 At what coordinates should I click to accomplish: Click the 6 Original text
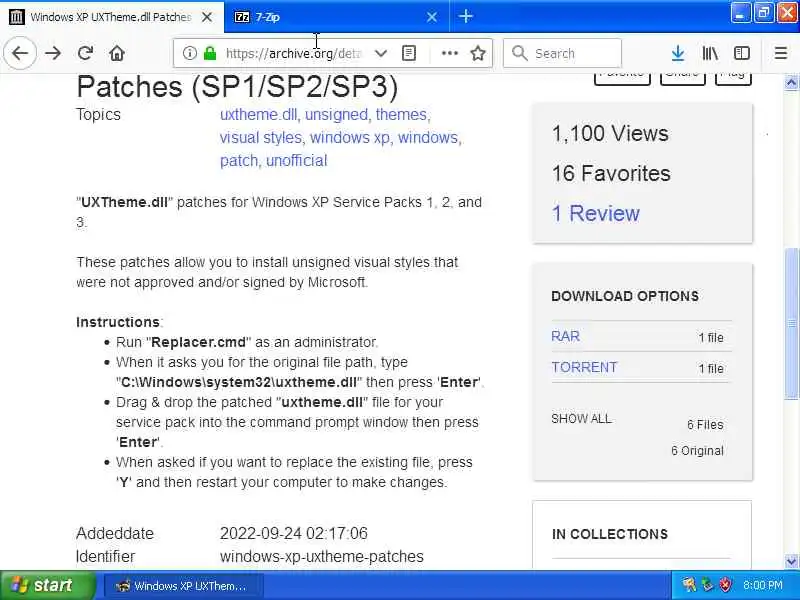pos(697,451)
